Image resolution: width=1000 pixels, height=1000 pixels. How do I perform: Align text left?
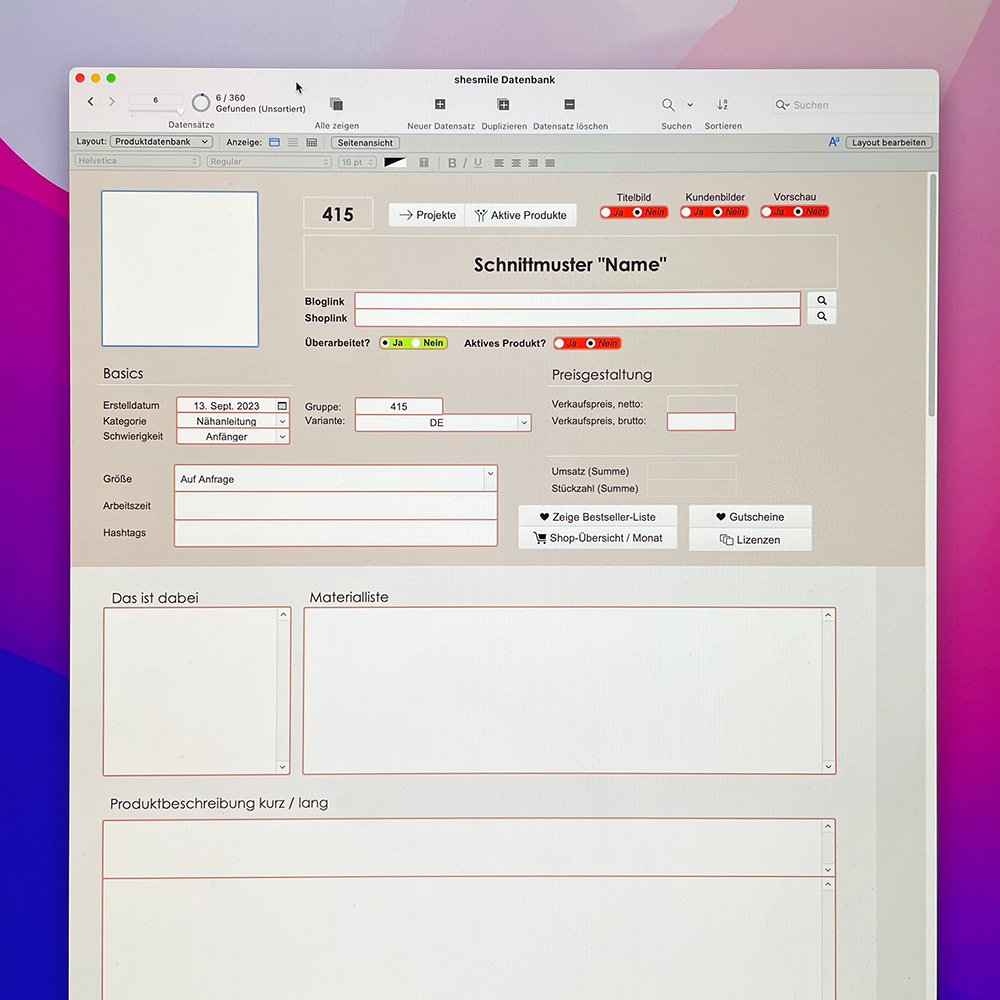(x=499, y=163)
